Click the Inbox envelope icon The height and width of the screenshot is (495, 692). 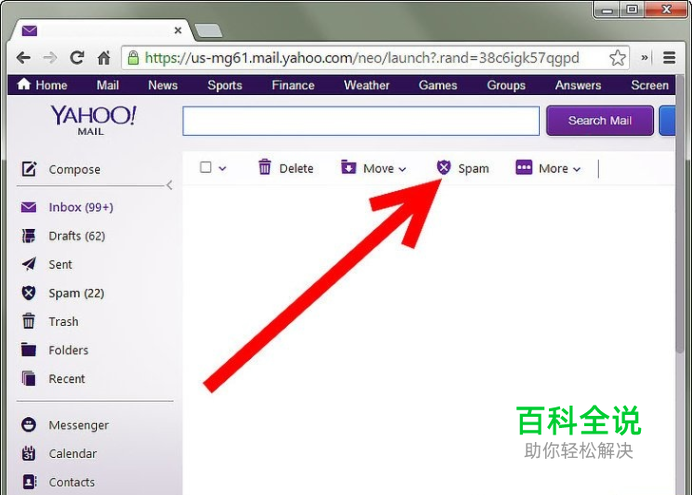(29, 207)
